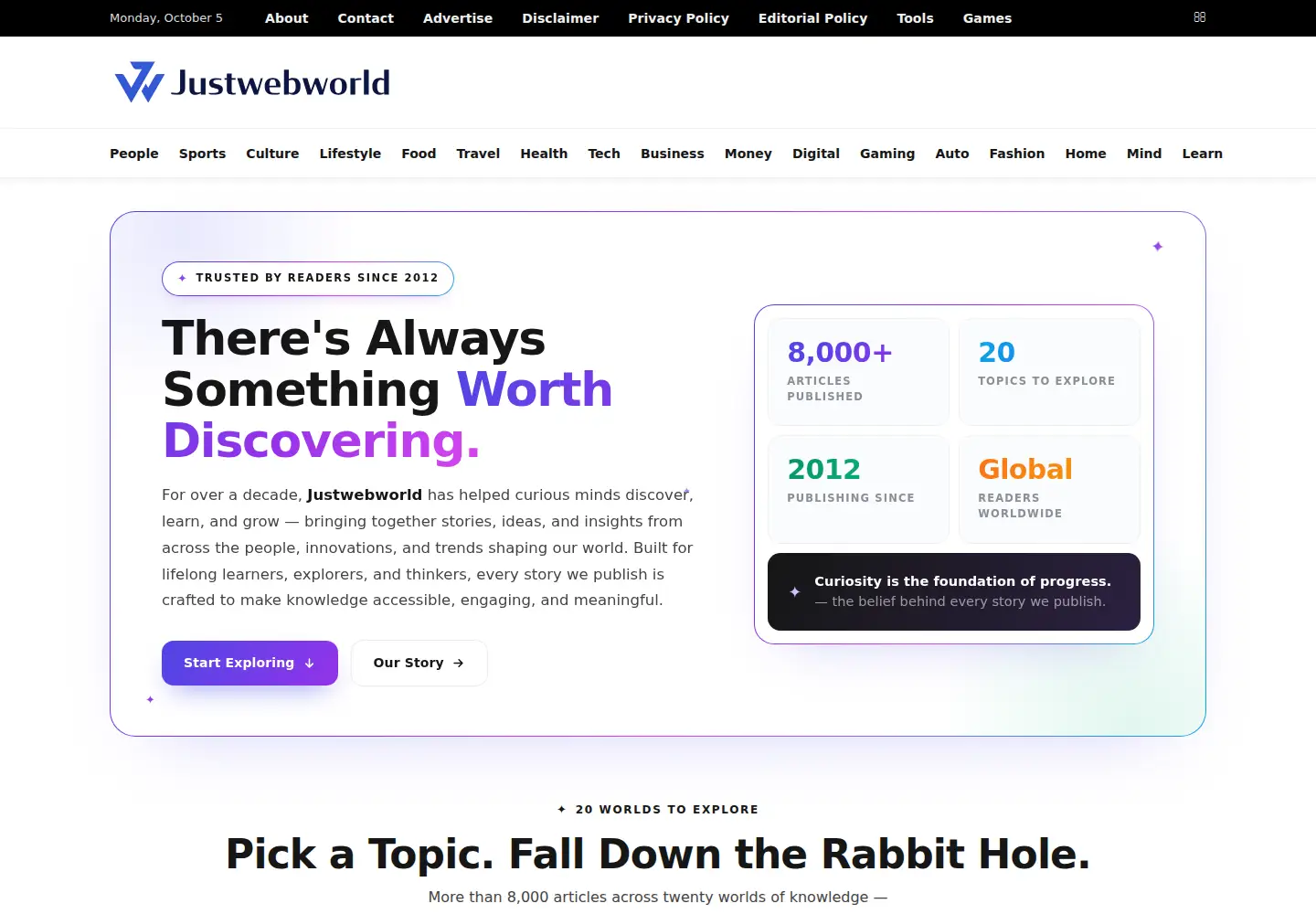Browse the Fashion category
Image resolution: width=1316 pixels, height=914 pixels.
pyautogui.click(x=1017, y=154)
